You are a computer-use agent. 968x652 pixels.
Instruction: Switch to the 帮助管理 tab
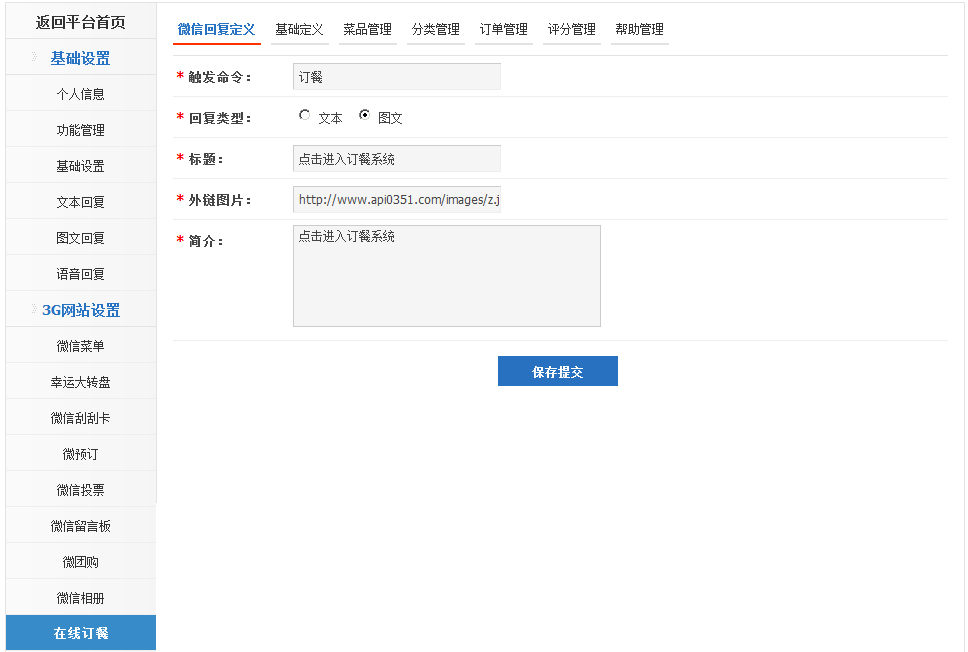638,30
